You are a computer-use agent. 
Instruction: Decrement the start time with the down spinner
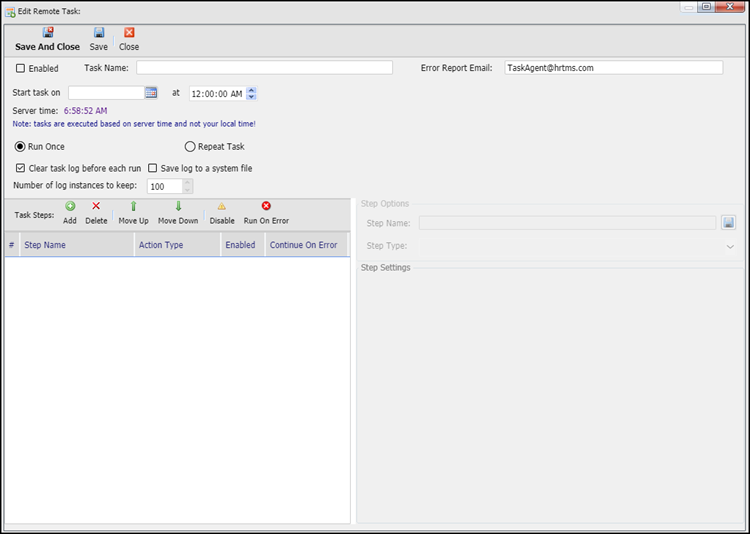[x=252, y=97]
